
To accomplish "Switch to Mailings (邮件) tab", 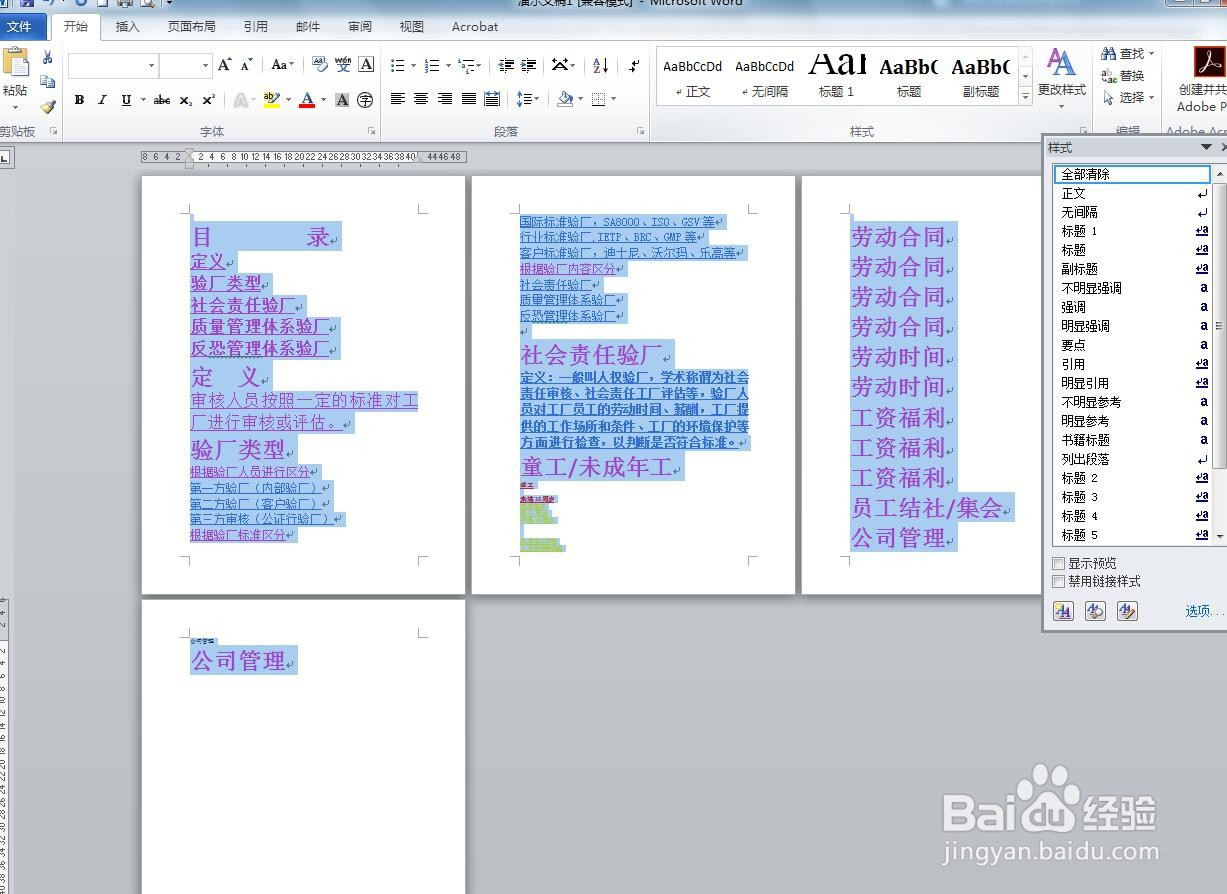I will click(308, 27).
